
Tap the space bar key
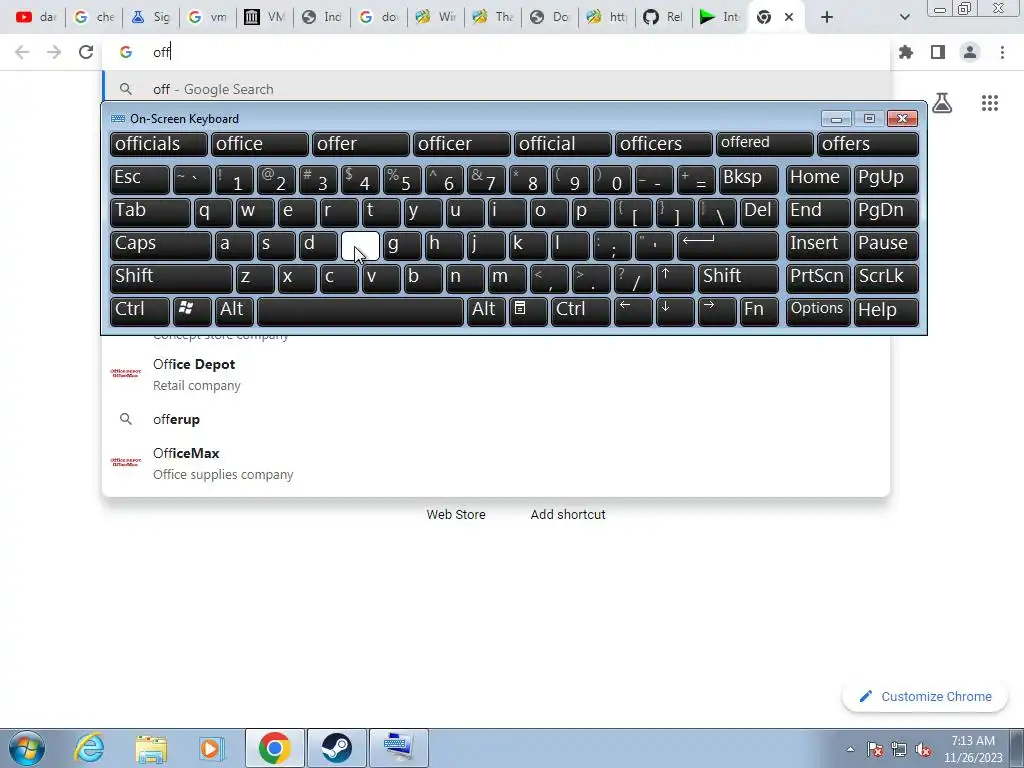pos(360,312)
